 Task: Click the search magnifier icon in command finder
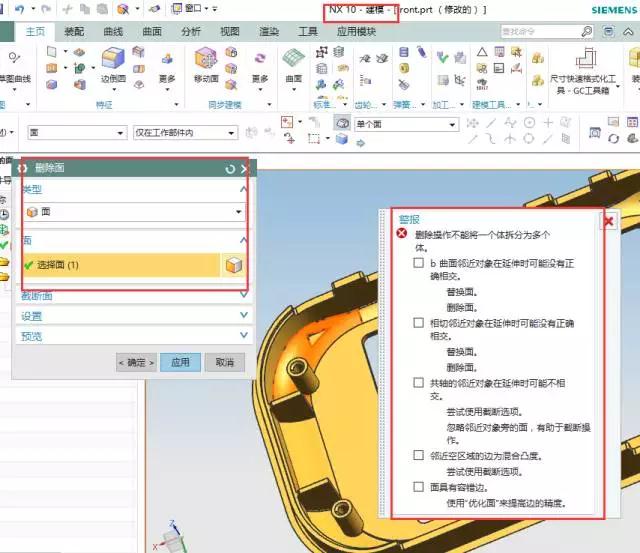coord(587,31)
